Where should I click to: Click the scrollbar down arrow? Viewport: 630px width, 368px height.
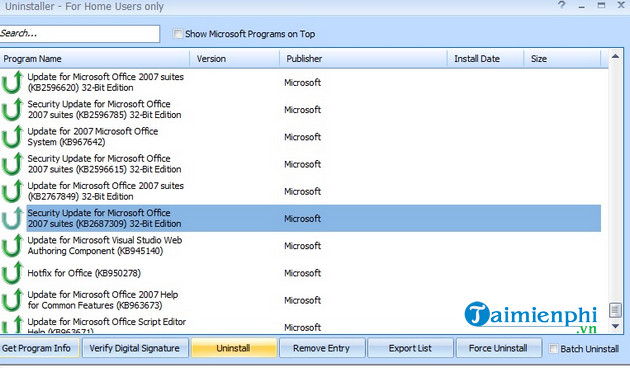tap(615, 326)
